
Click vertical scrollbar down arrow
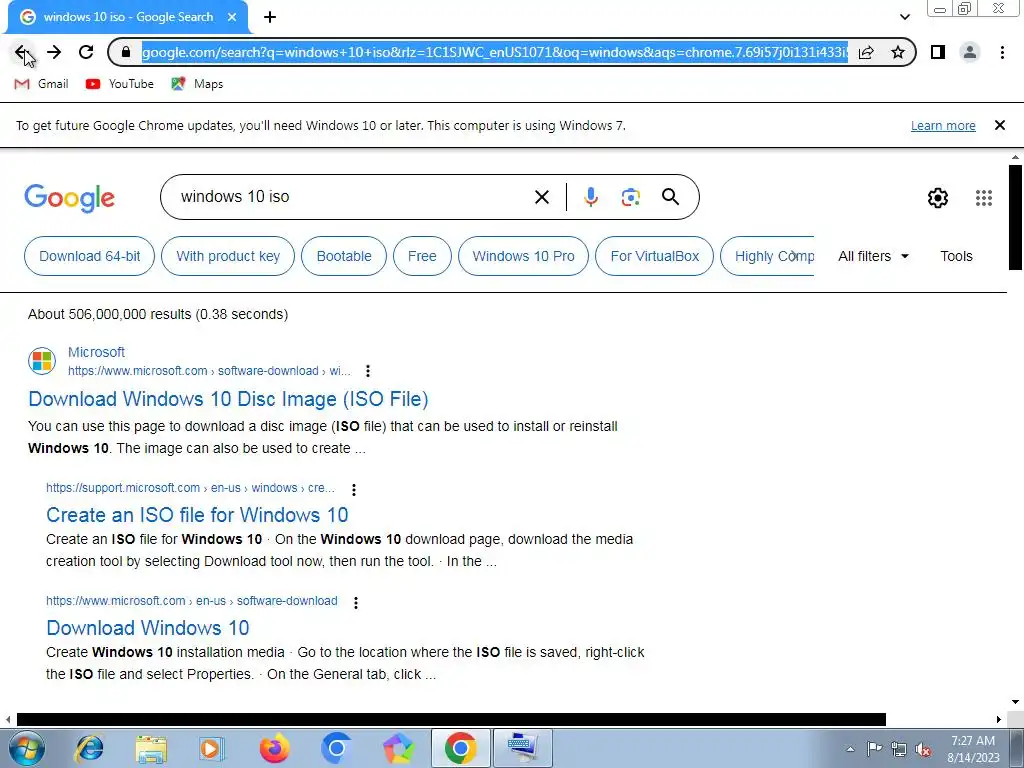pos(1015,702)
